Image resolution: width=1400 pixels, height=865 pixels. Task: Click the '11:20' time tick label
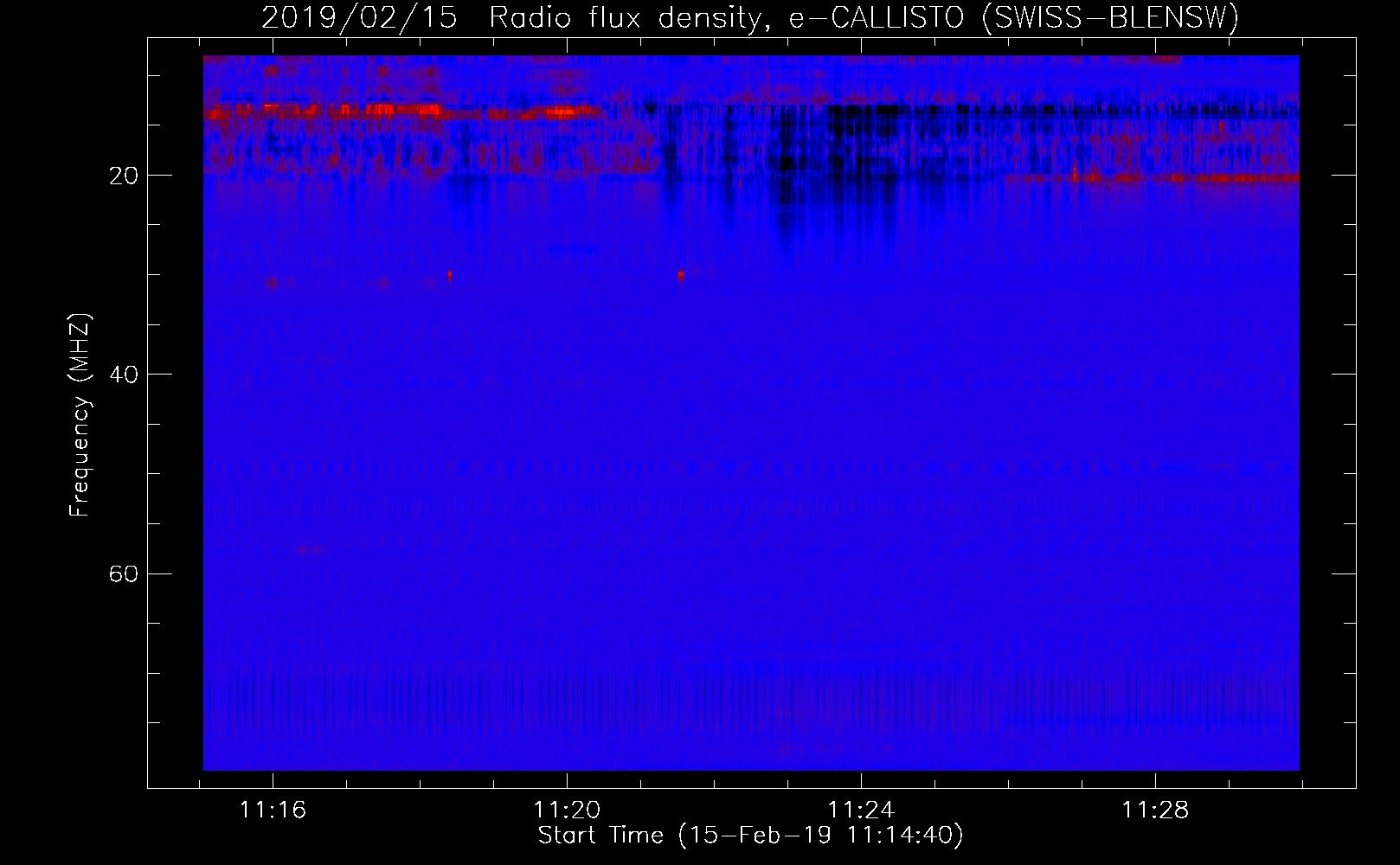coord(567,811)
